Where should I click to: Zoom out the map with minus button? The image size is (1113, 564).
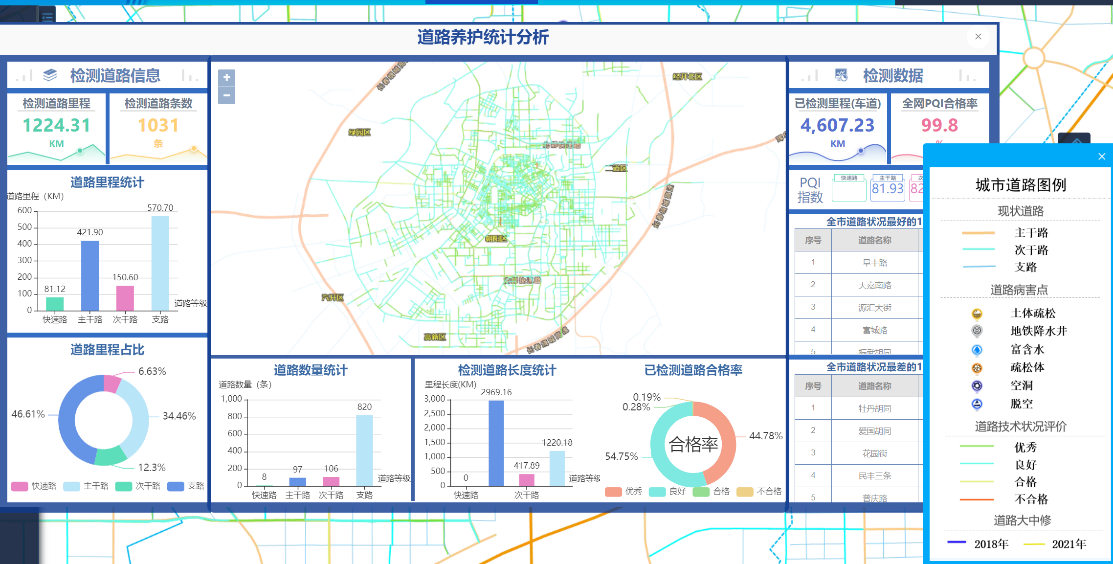(x=226, y=96)
